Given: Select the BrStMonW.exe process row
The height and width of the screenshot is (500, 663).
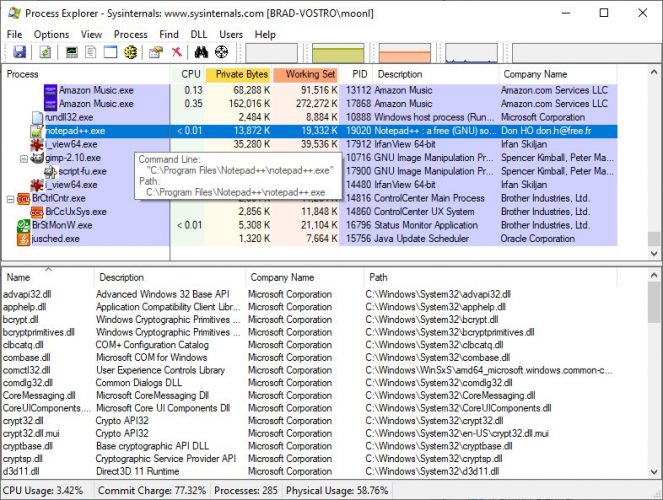Looking at the screenshot, I should [310, 226].
